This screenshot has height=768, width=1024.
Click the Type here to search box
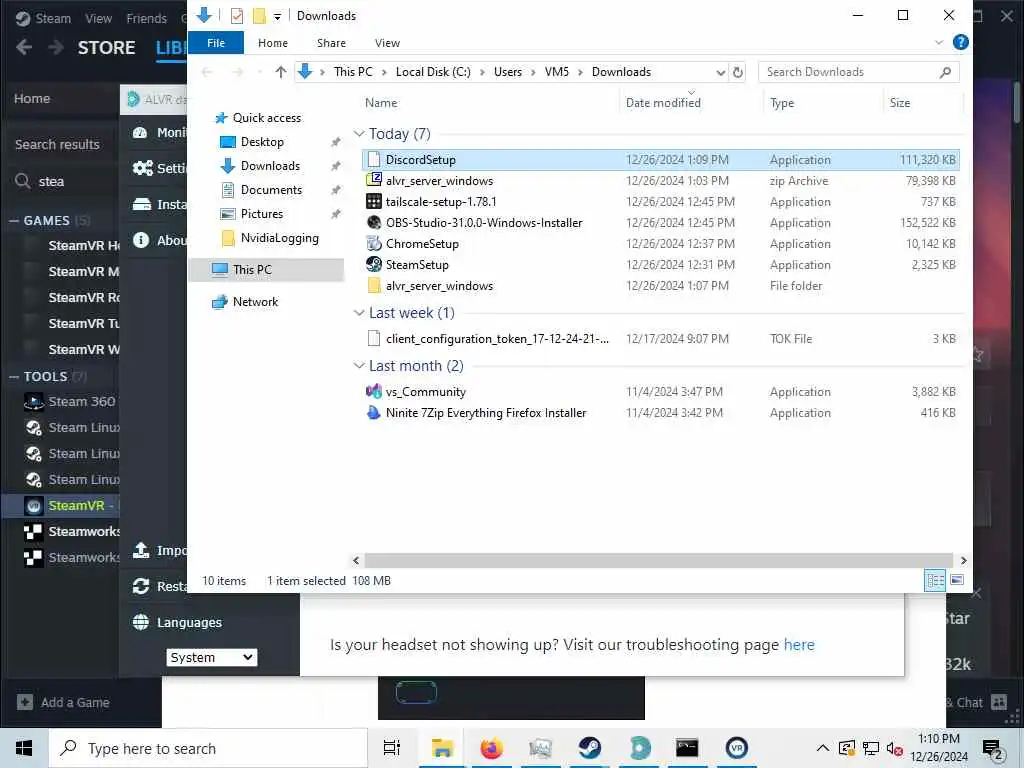point(208,748)
